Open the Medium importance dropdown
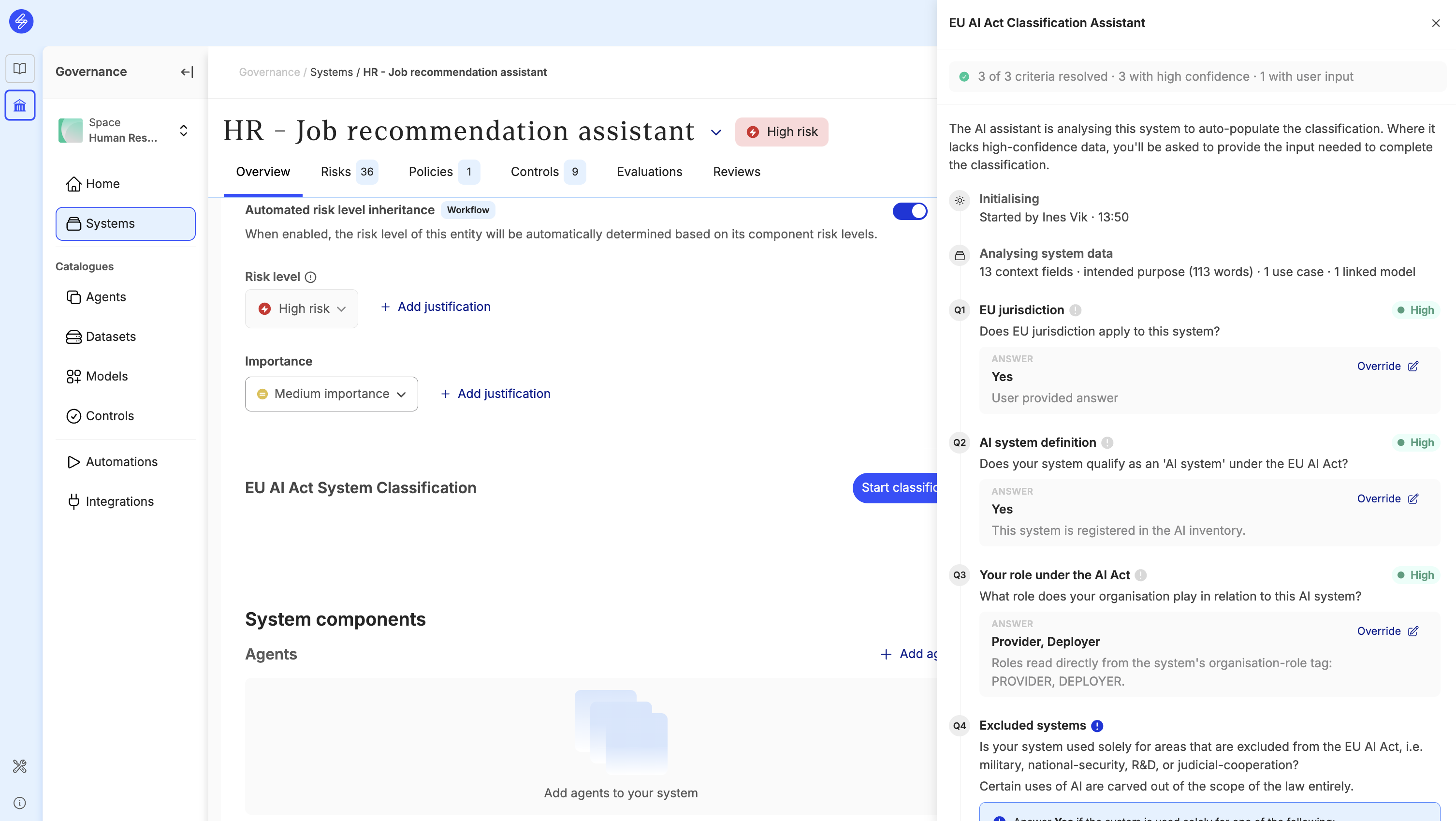 pyautogui.click(x=331, y=394)
